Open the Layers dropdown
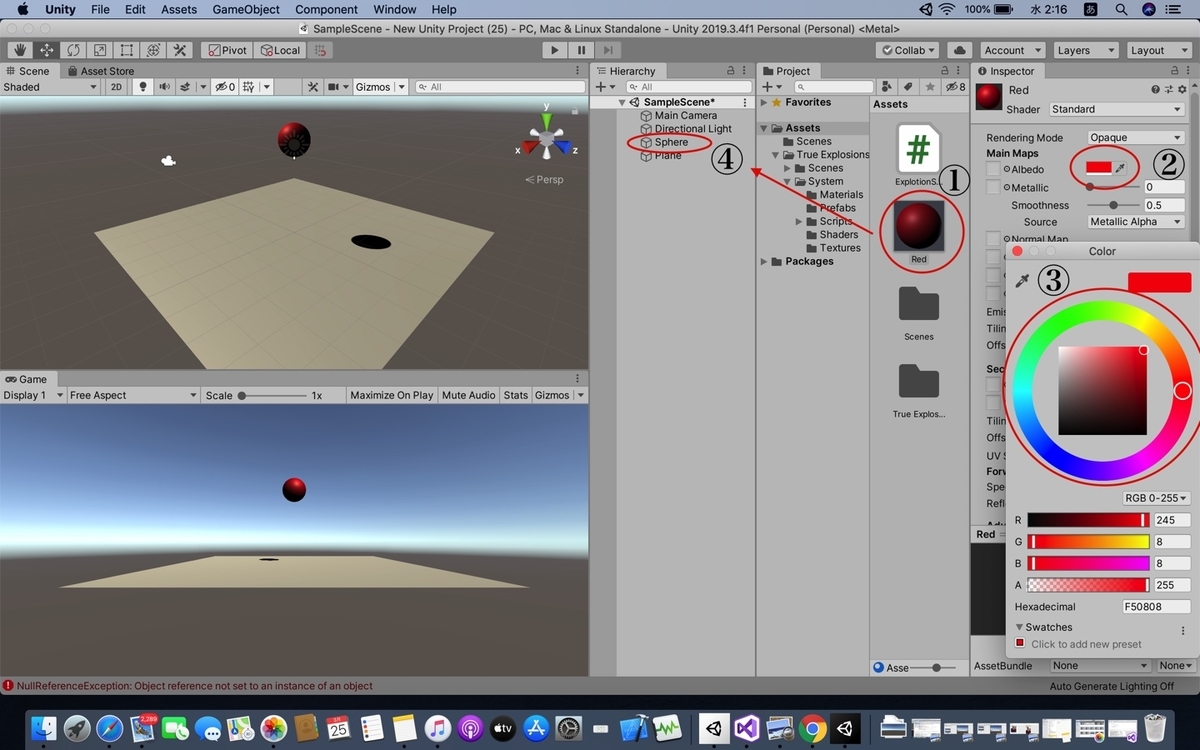The width and height of the screenshot is (1200, 750). point(1086,50)
